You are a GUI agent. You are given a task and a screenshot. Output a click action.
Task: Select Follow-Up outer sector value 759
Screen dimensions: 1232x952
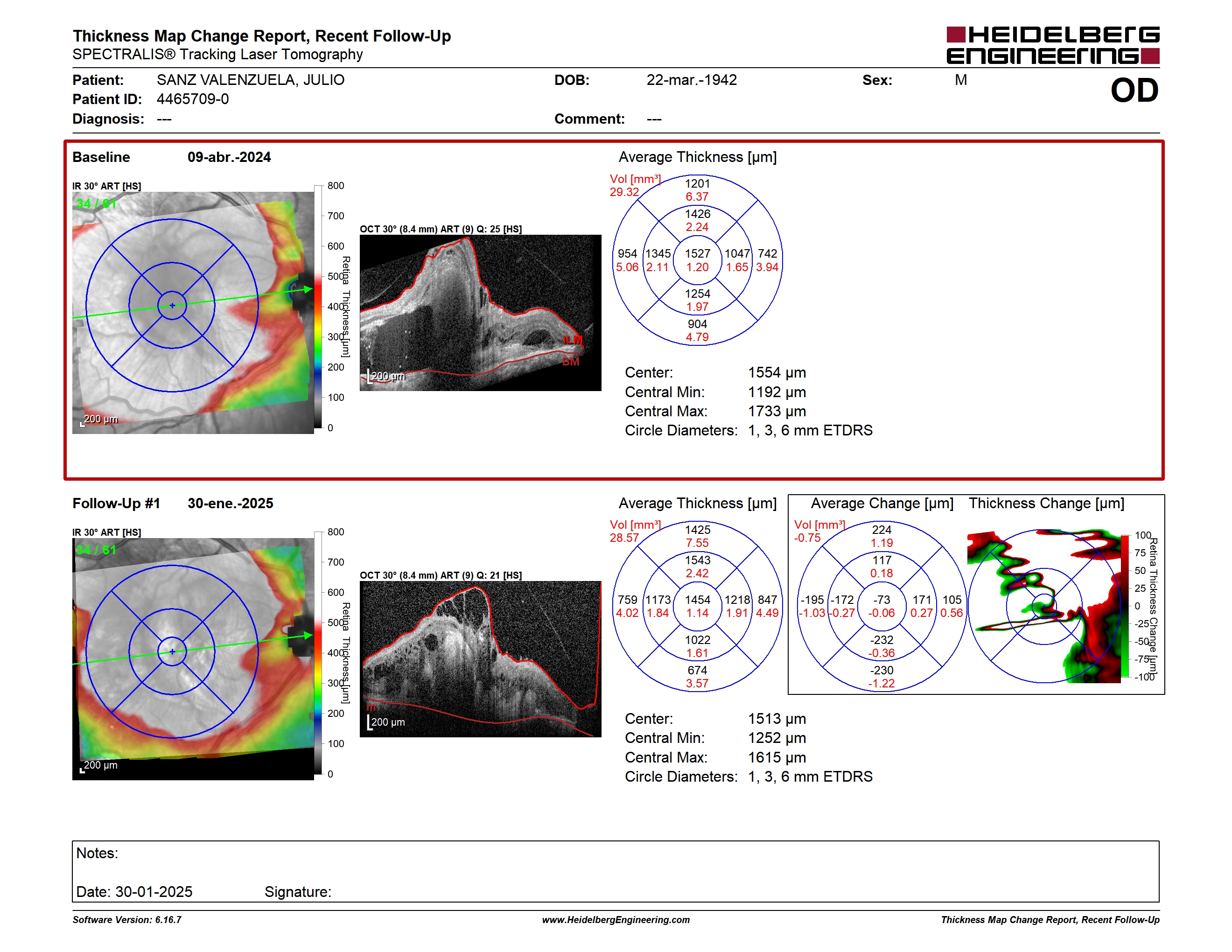pos(627,600)
